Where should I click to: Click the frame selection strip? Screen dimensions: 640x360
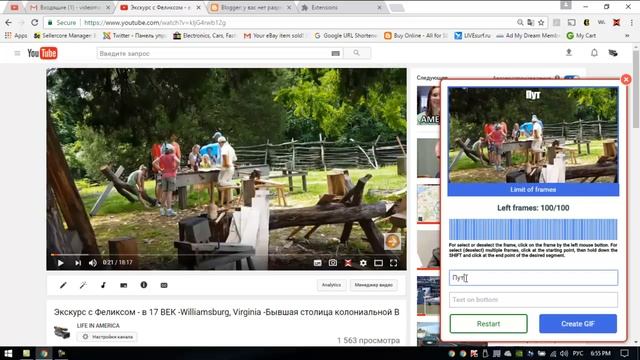click(x=533, y=229)
